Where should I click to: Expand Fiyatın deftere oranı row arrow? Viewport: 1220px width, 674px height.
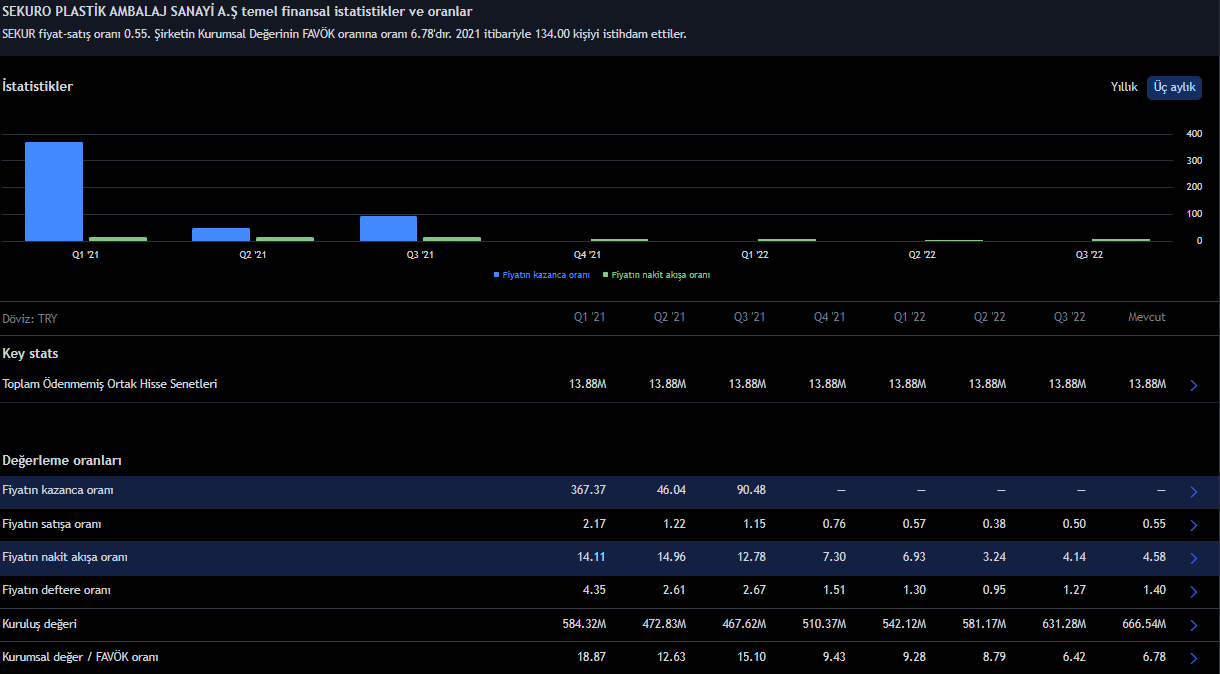point(1193,591)
